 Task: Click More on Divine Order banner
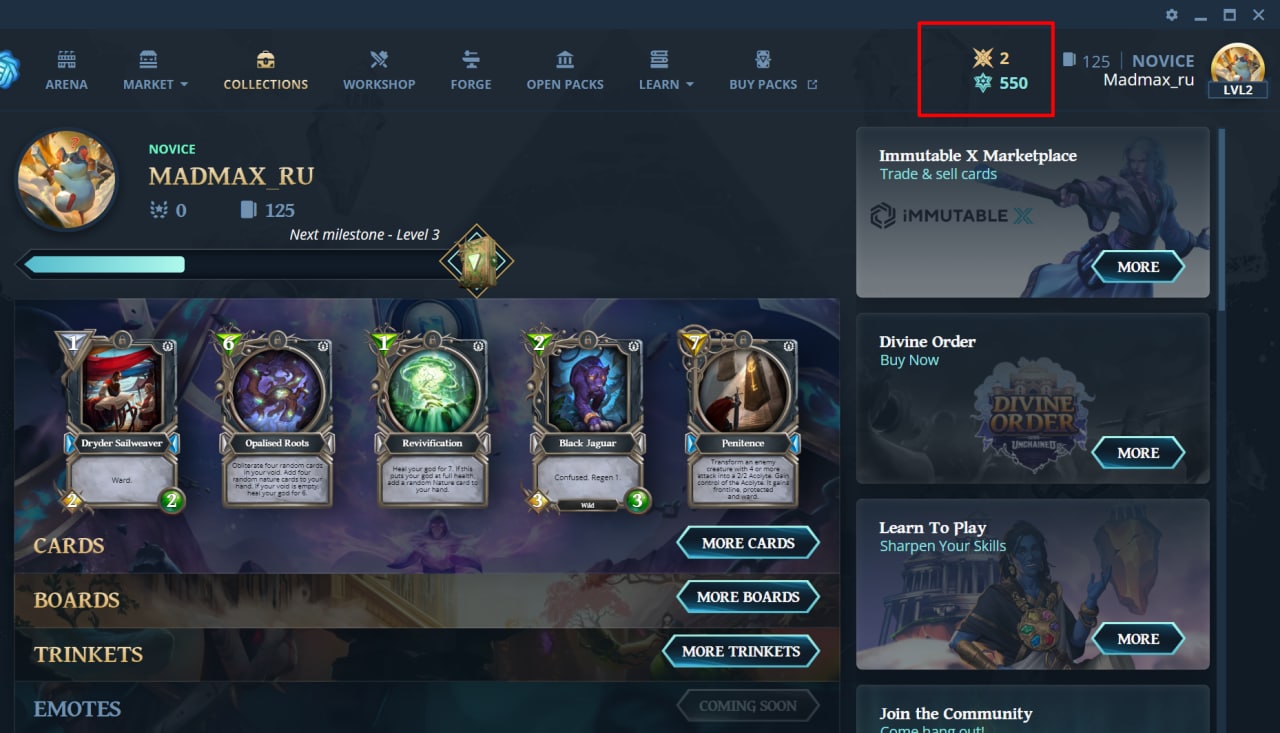pos(1138,453)
